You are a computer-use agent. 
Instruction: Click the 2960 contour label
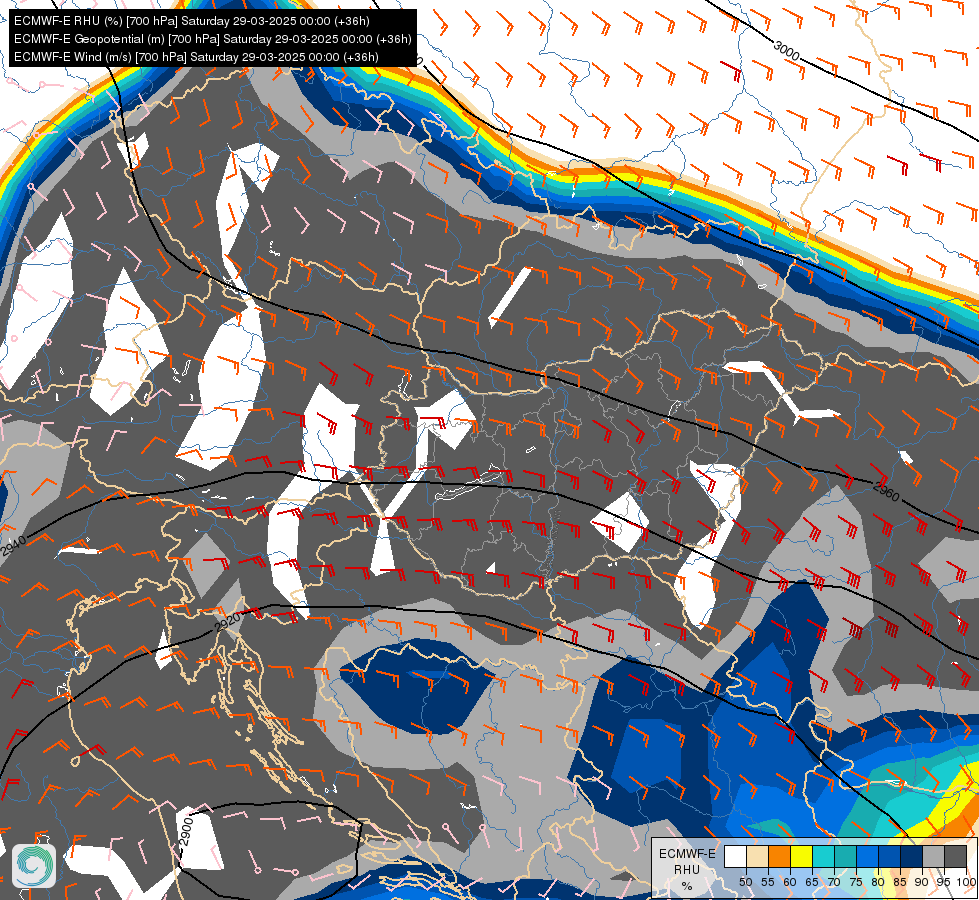(x=887, y=492)
